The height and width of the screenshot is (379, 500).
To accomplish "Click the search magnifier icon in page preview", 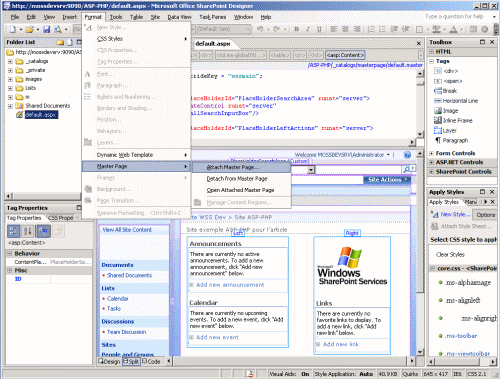I will 406,169.
